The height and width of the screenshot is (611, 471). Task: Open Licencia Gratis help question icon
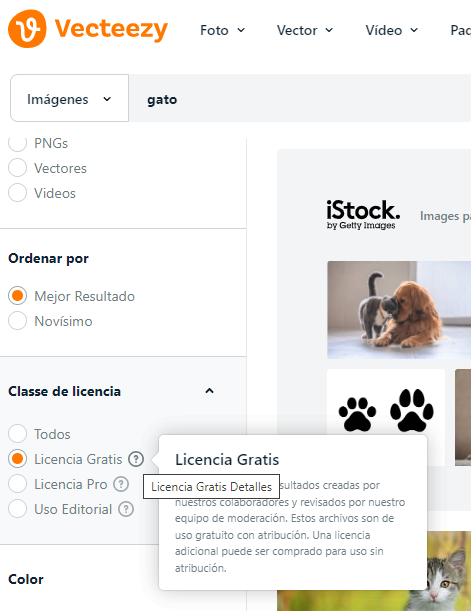[x=136, y=459]
